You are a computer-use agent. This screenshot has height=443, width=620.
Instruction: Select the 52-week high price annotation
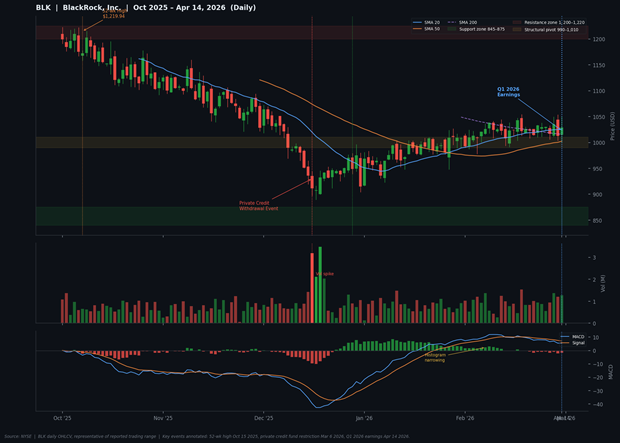[113, 14]
